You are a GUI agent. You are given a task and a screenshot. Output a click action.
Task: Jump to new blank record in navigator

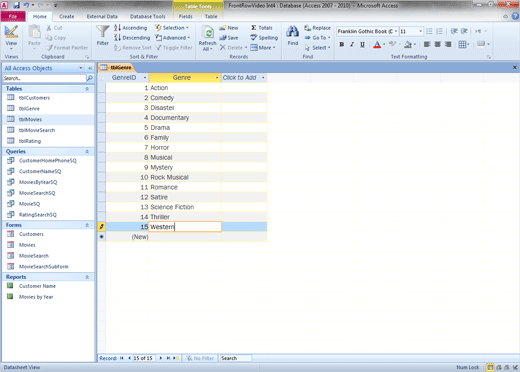pyautogui.click(x=176, y=358)
